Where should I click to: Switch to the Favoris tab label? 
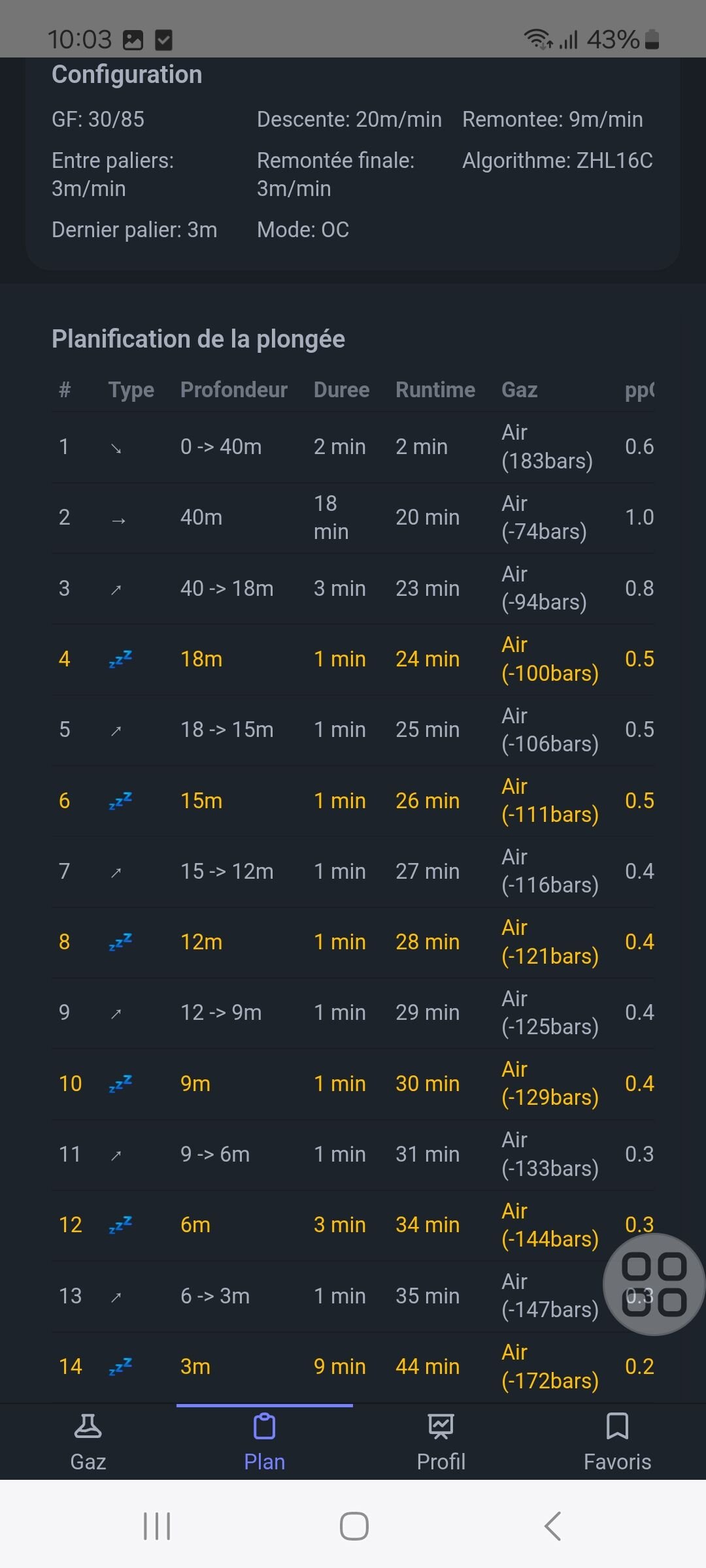[x=617, y=1462]
